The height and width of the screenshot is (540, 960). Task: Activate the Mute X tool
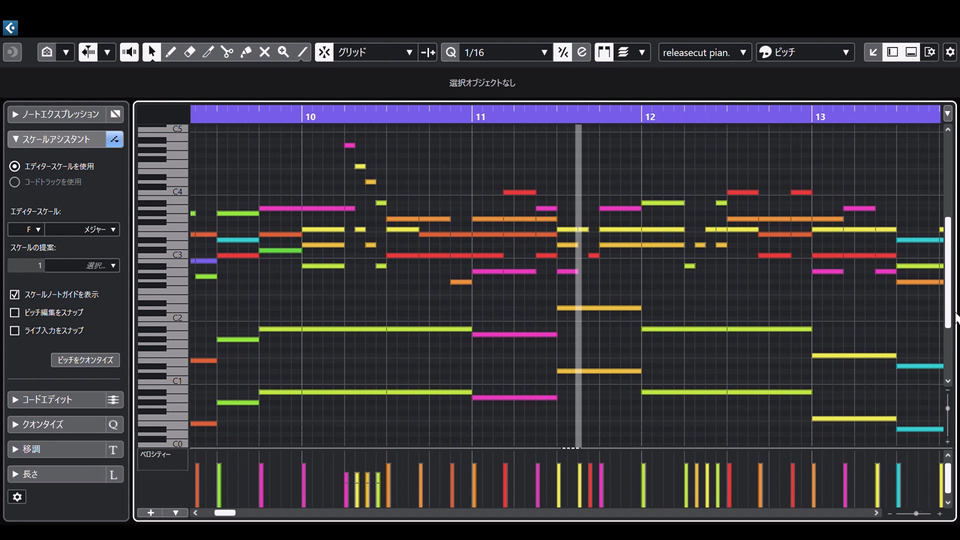click(x=265, y=52)
